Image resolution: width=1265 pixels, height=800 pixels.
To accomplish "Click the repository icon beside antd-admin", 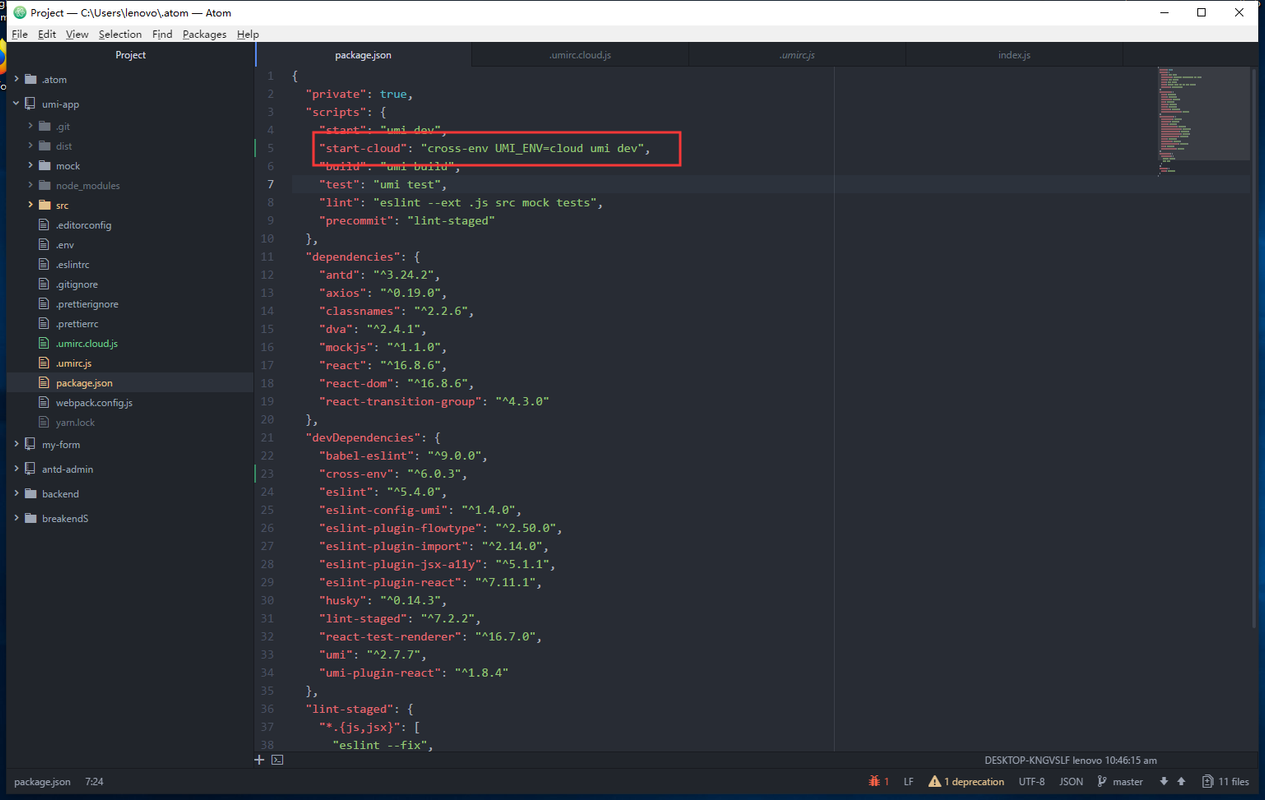I will tap(30, 469).
